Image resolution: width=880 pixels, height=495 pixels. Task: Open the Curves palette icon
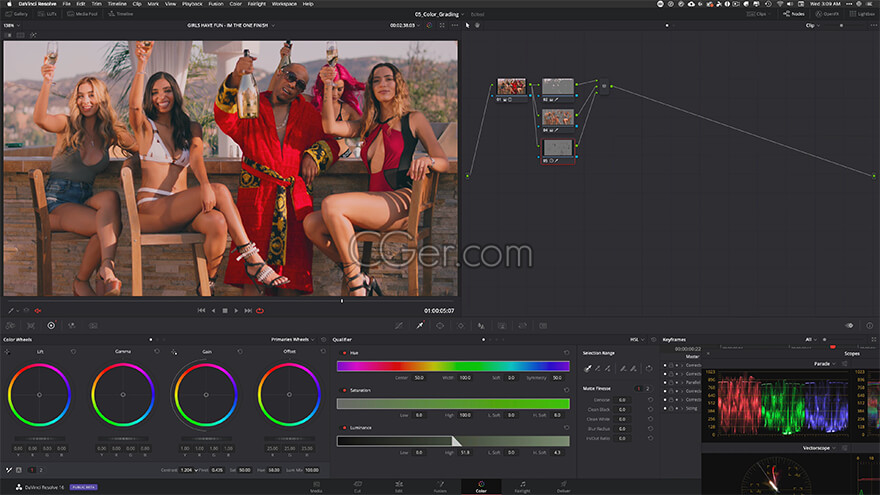(399, 326)
